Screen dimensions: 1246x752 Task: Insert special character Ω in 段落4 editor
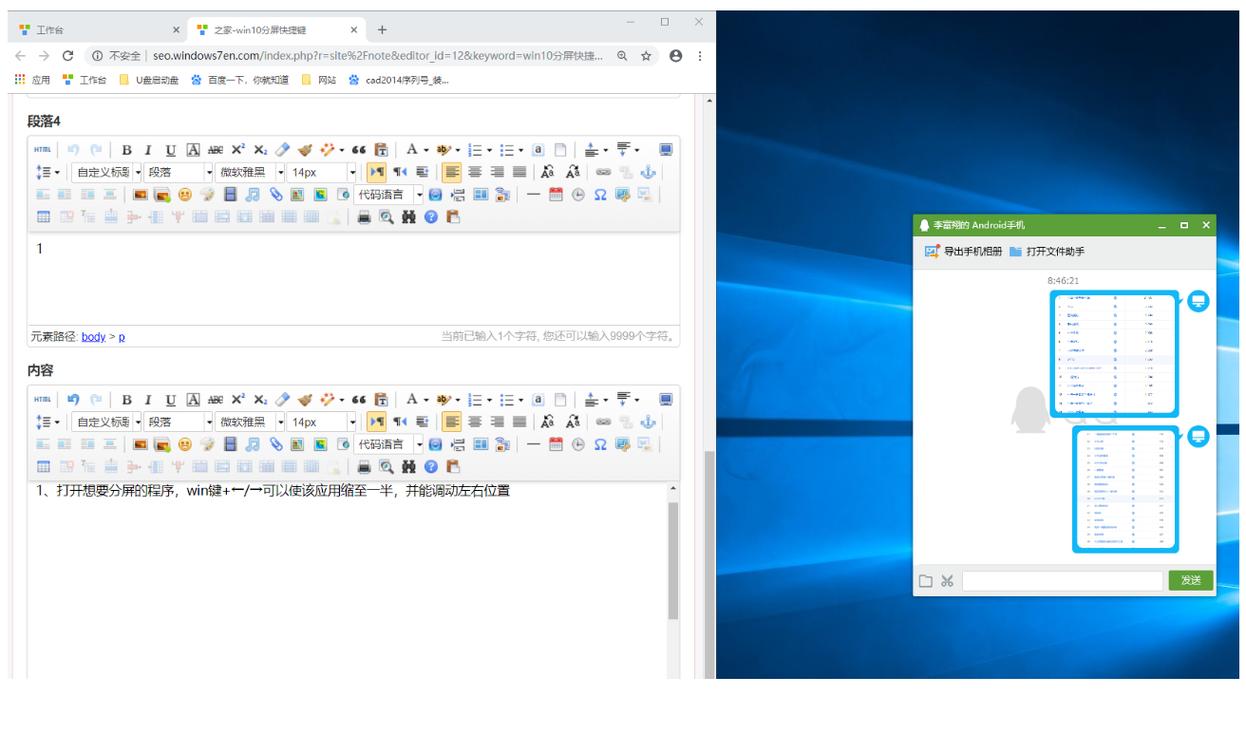[600, 194]
